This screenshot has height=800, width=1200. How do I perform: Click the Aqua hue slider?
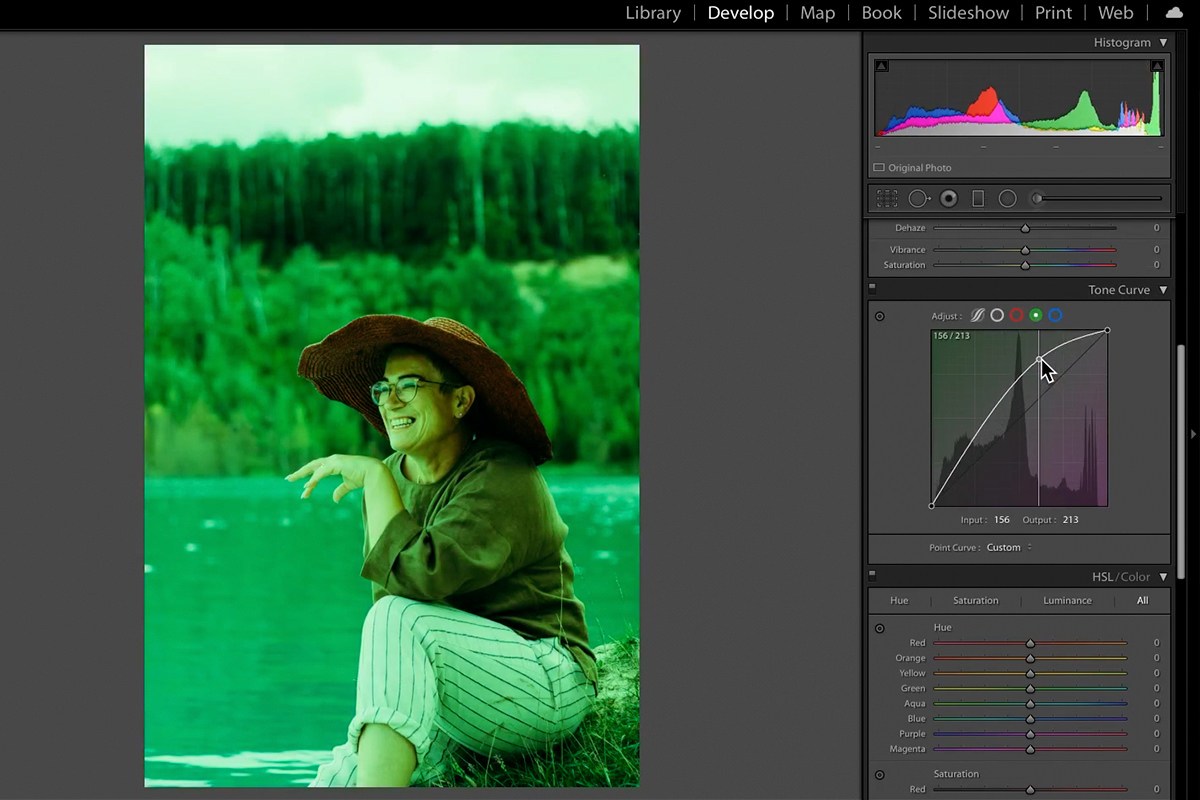pyautogui.click(x=1030, y=704)
